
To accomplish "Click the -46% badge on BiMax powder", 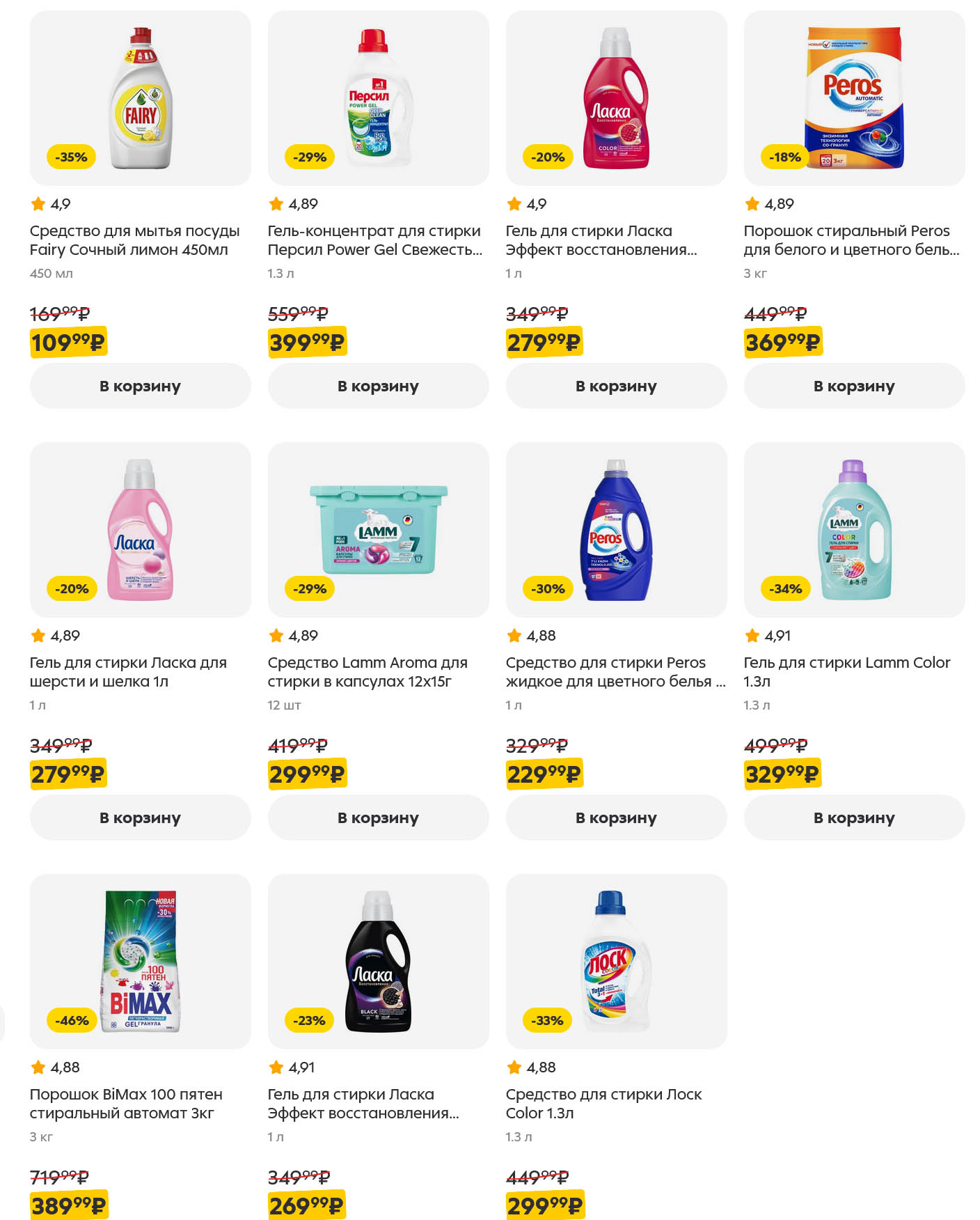I will coord(72,1021).
